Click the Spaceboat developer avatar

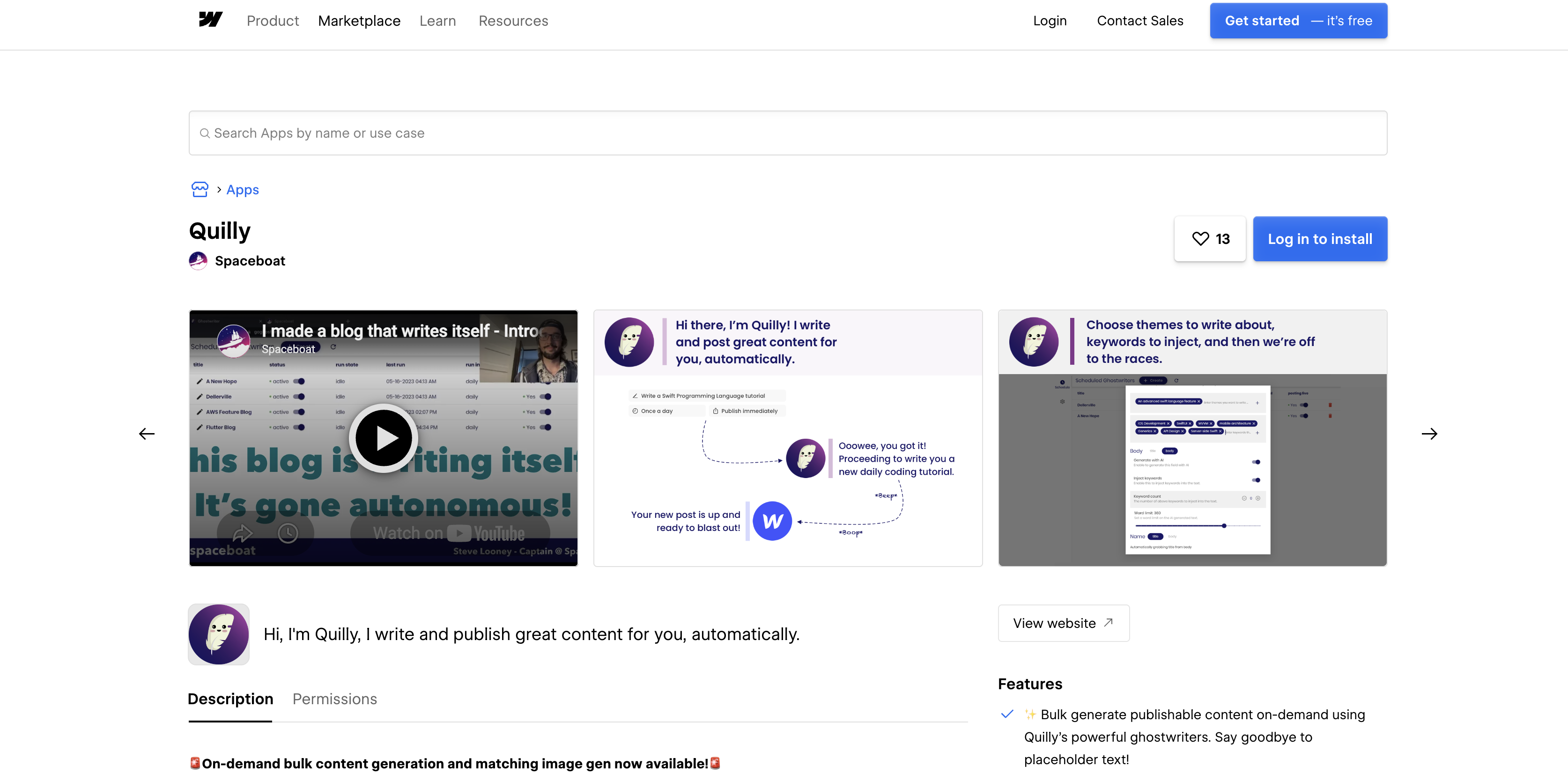(x=198, y=260)
